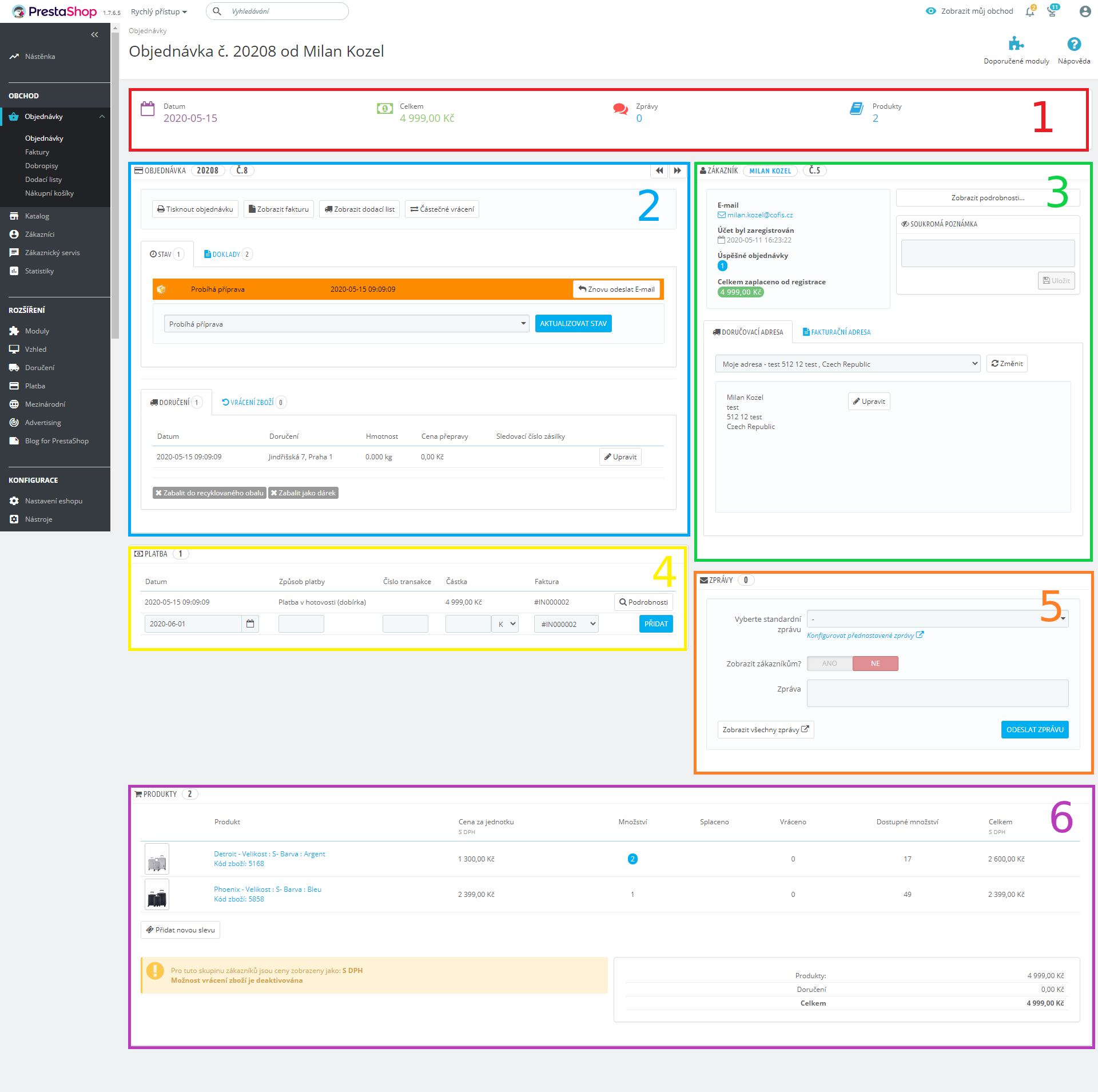Switch to Doklady tab
Viewport: 1098px width, 1092px height.
click(228, 255)
